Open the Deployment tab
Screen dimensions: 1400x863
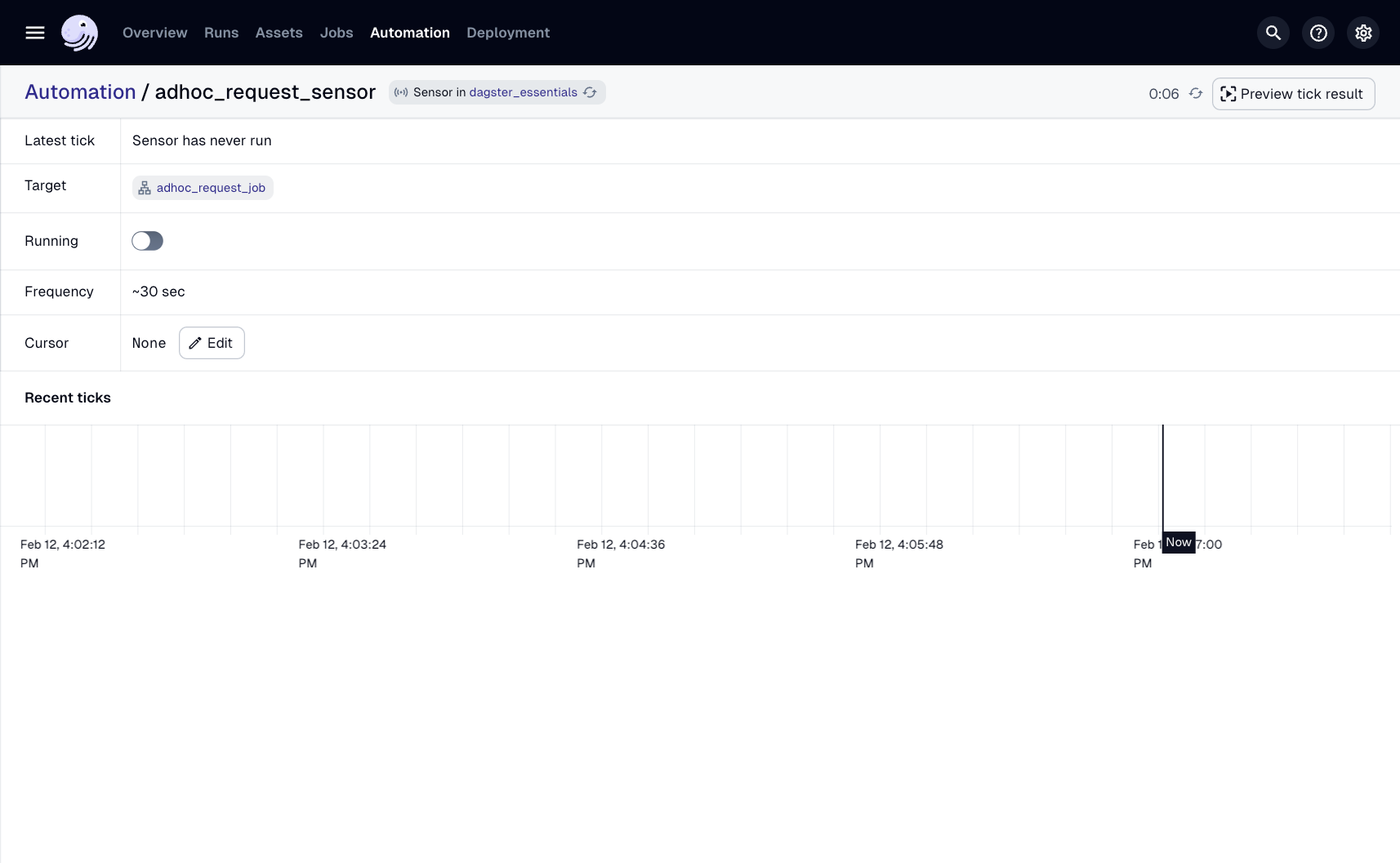508,33
